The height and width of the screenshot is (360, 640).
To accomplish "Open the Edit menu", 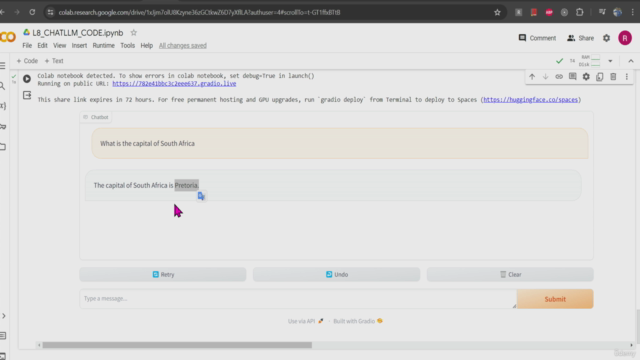I will [42, 45].
